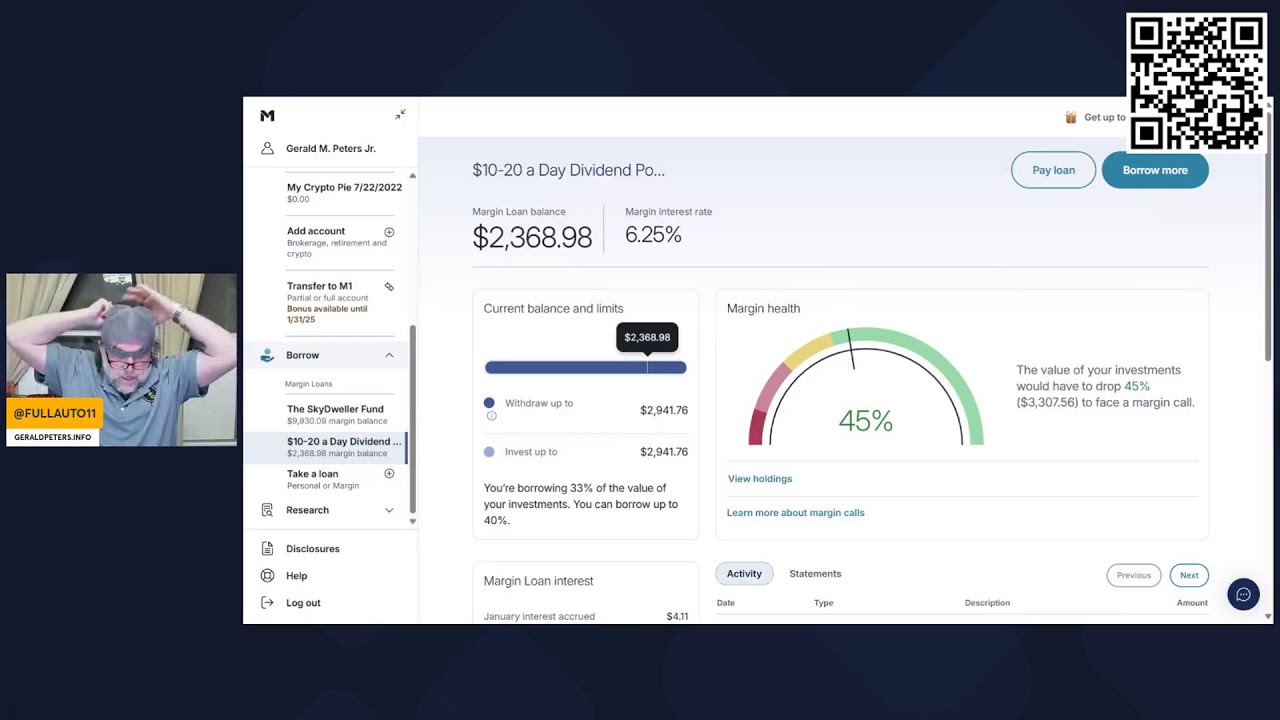Click the sidebar scroll up arrow
1280x720 pixels.
click(x=412, y=176)
